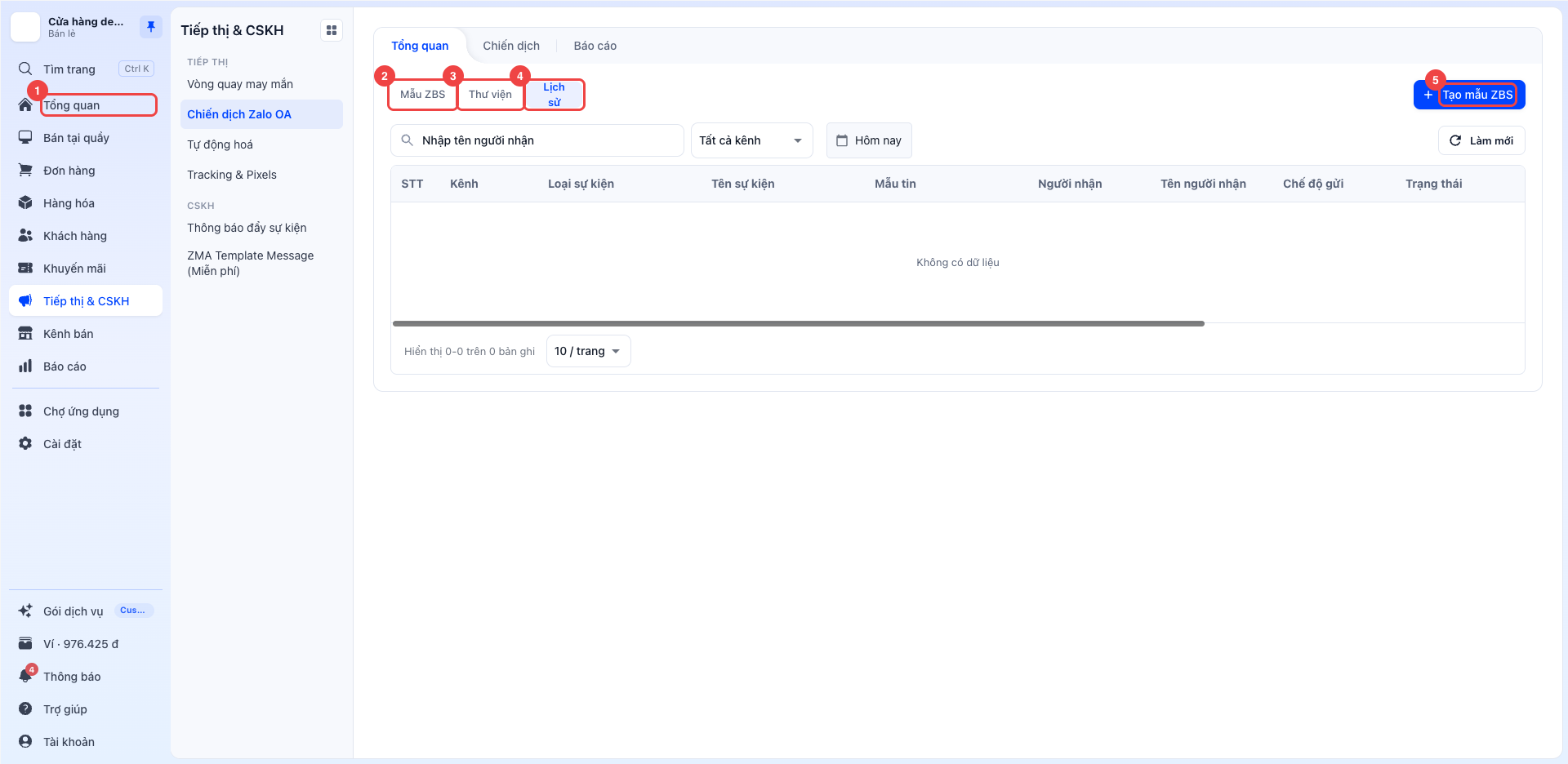Click the Trợ giúp question mark icon
The width and height of the screenshot is (1568, 764).
(25, 709)
